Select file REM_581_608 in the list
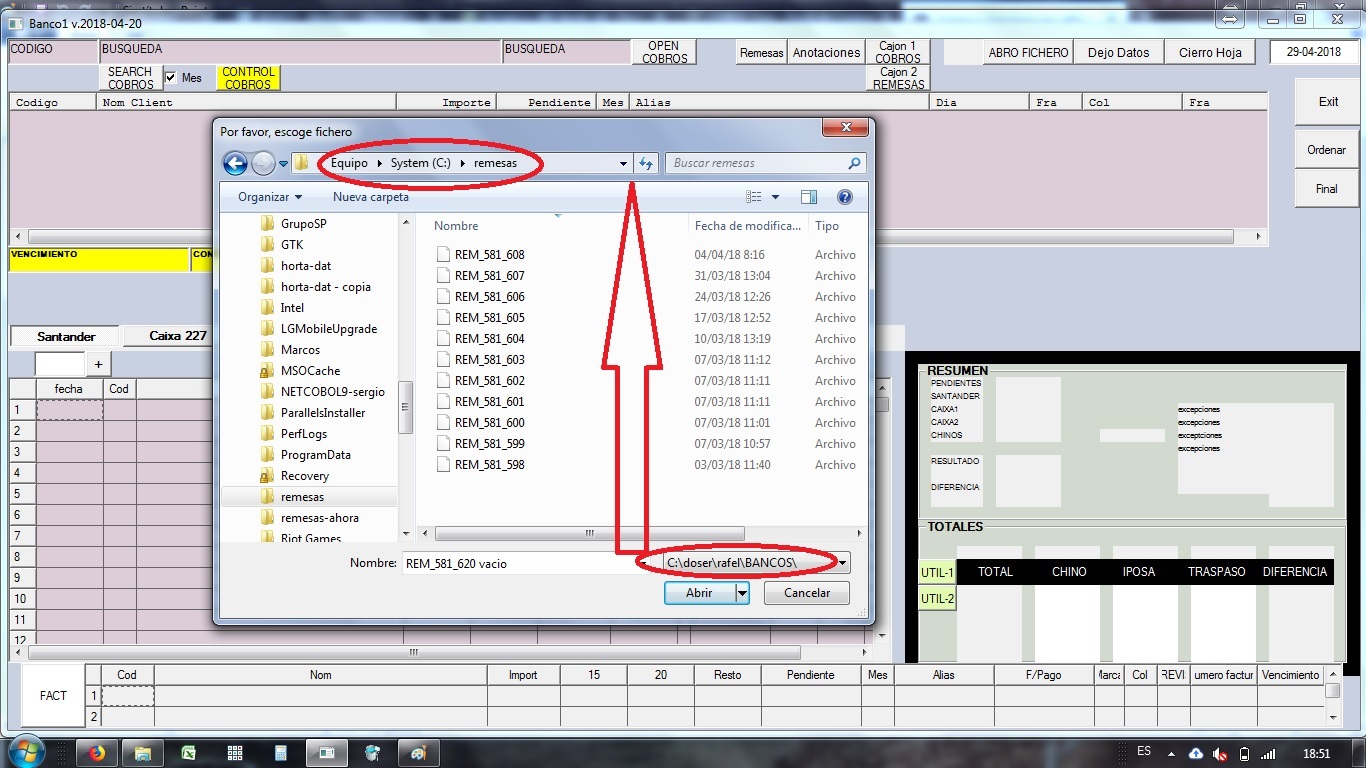This screenshot has height=768, width=1366. (489, 255)
